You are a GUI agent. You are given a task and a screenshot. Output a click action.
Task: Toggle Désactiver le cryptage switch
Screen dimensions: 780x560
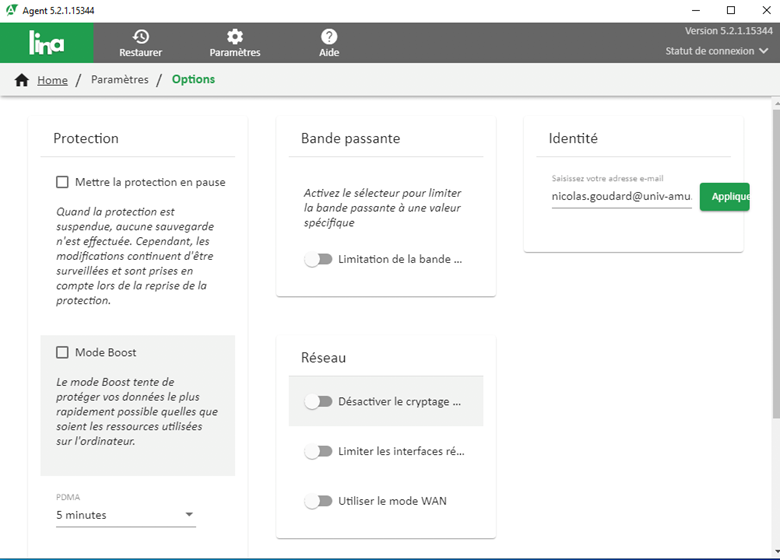(x=318, y=401)
